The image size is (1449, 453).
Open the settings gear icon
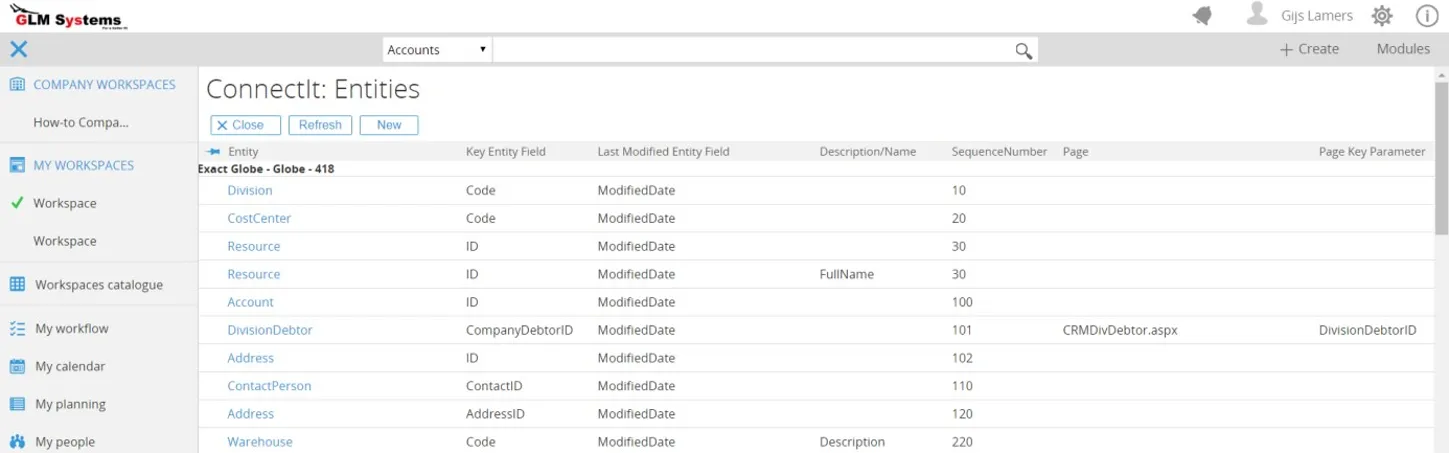[1381, 16]
